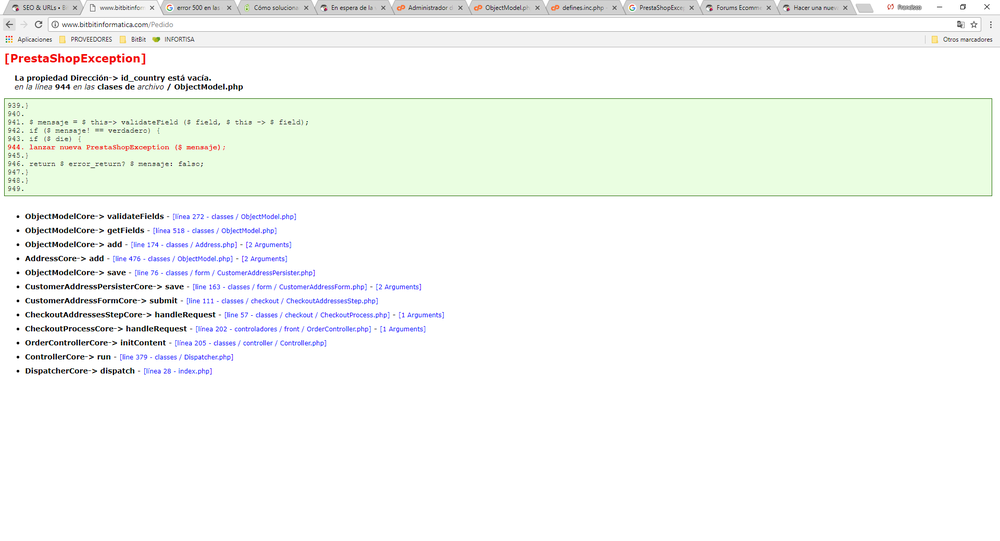Viewport: 1000px width, 541px height.
Task: Click the red PrestaShopException heading
Action: 75,59
